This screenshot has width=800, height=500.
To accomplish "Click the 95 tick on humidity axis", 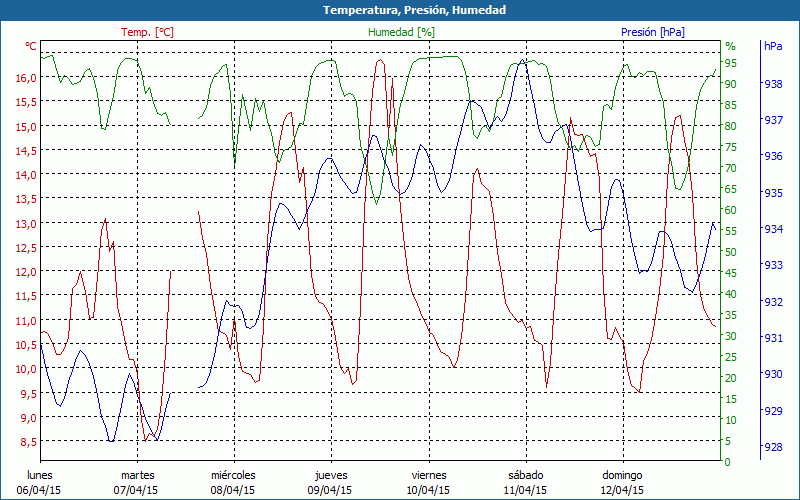I will (x=731, y=63).
